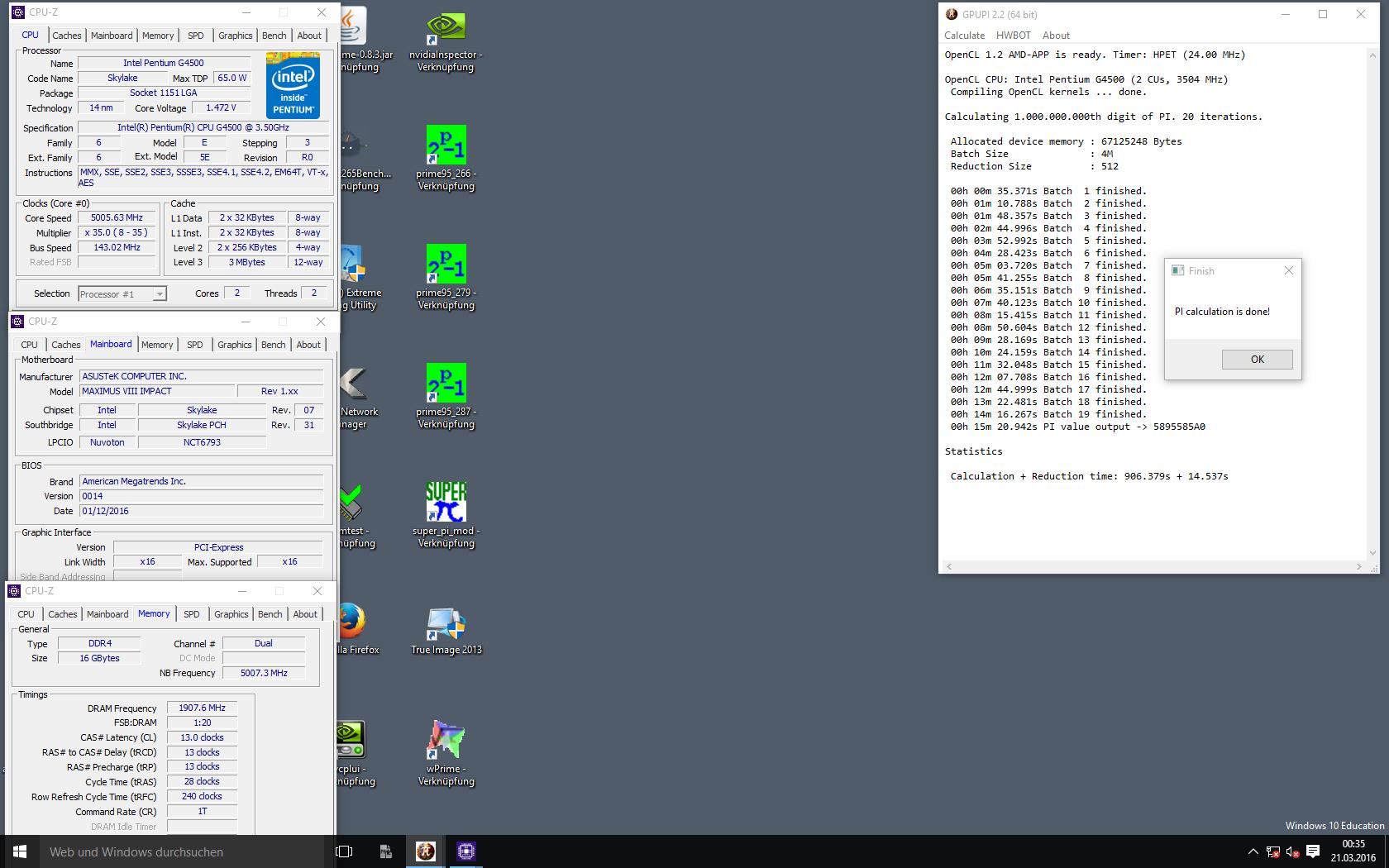Click the Calculation + Reduction time line
Viewport: 1389px width, 868px height.
click(x=1089, y=476)
